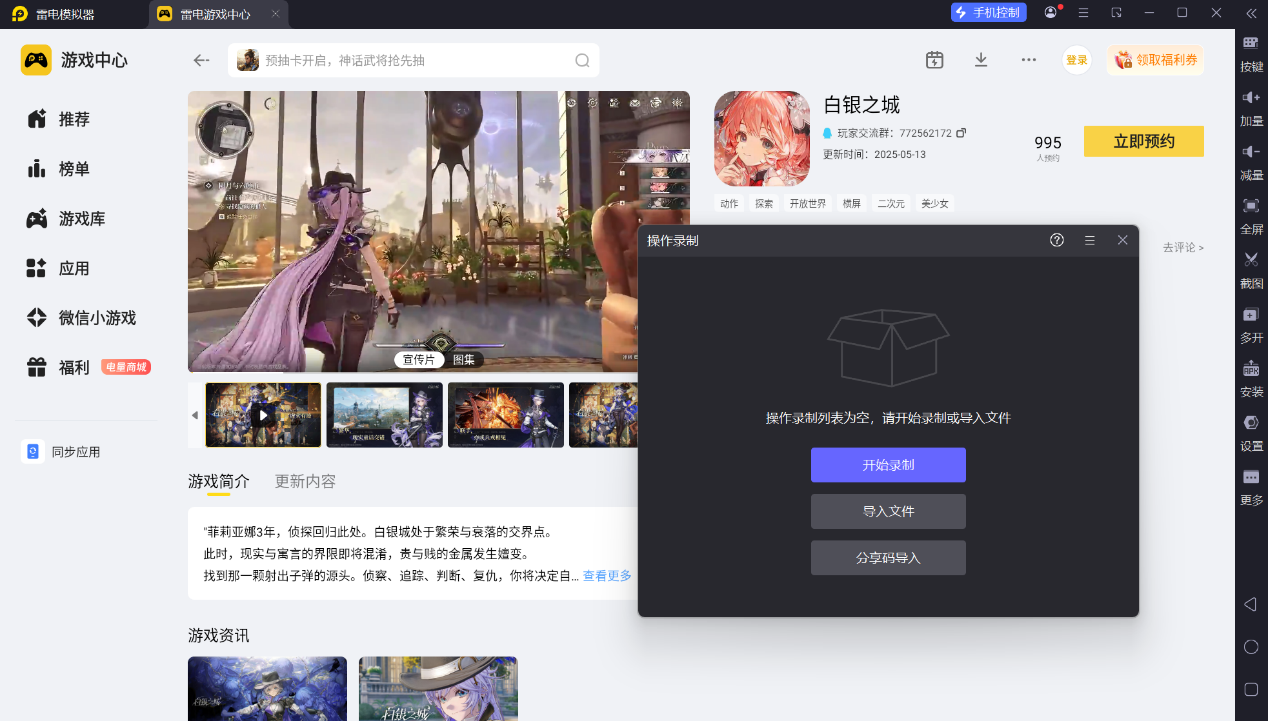This screenshot has width=1268, height=721.
Task: Click the 开始录制 button
Action: (888, 465)
